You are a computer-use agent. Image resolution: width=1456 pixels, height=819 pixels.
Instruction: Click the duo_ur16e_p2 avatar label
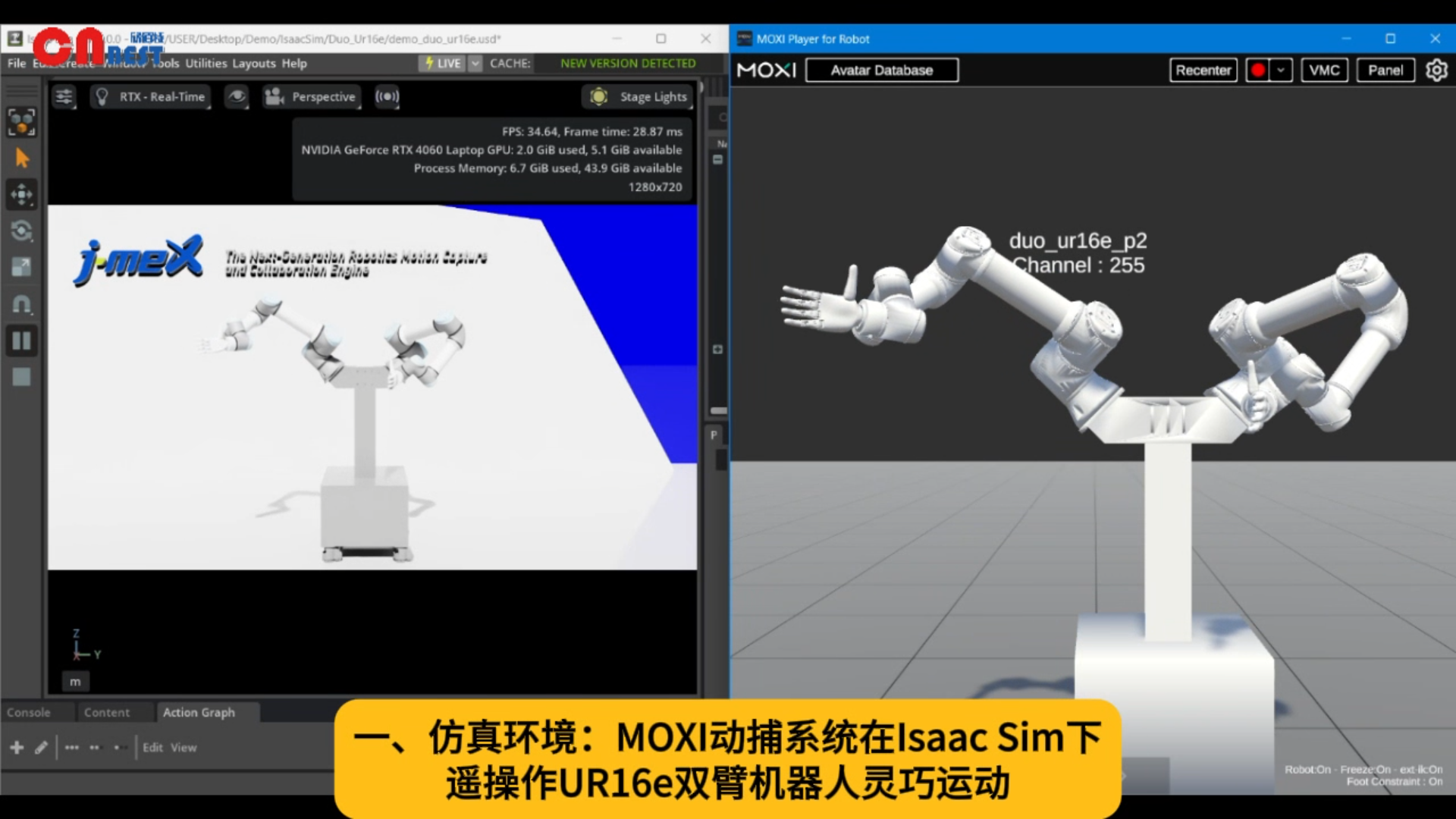tap(1078, 241)
